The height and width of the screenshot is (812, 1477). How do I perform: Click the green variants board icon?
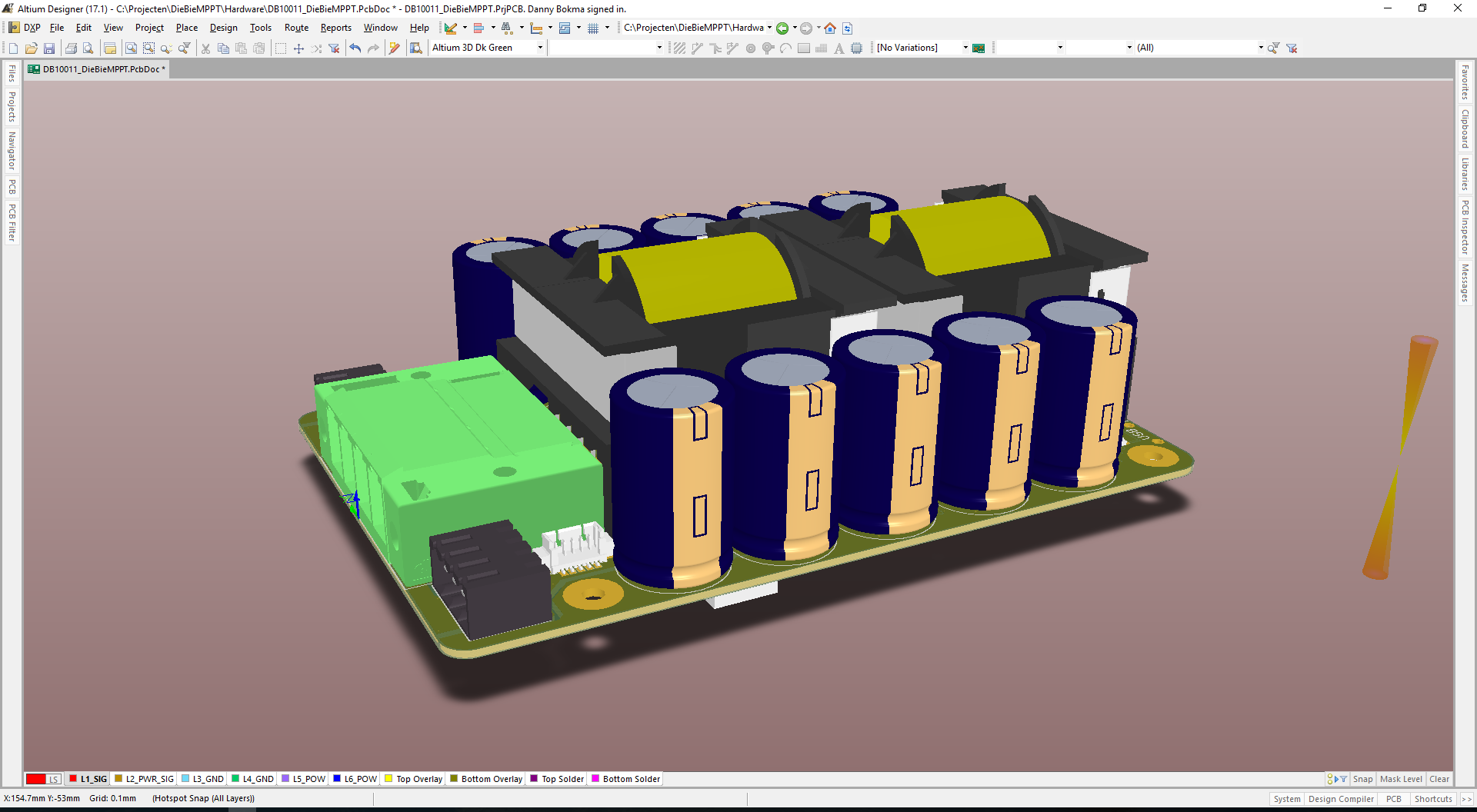pos(979,48)
